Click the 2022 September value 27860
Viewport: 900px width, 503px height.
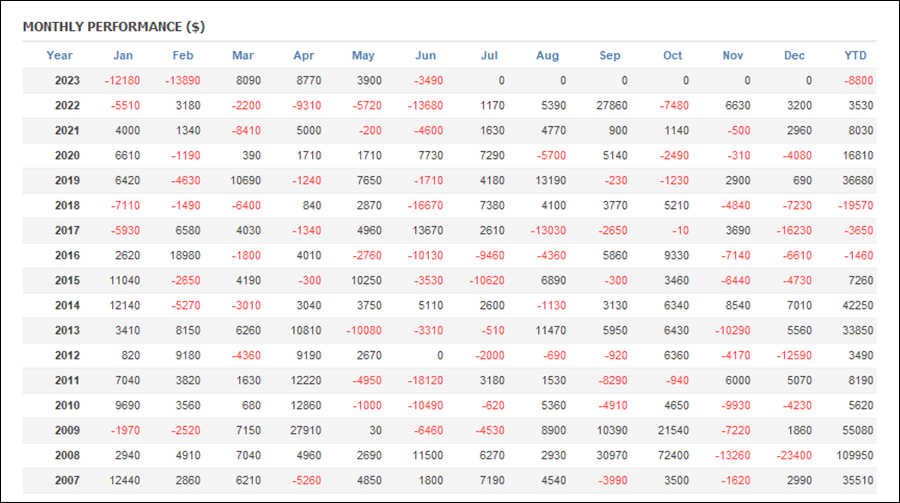coord(612,106)
